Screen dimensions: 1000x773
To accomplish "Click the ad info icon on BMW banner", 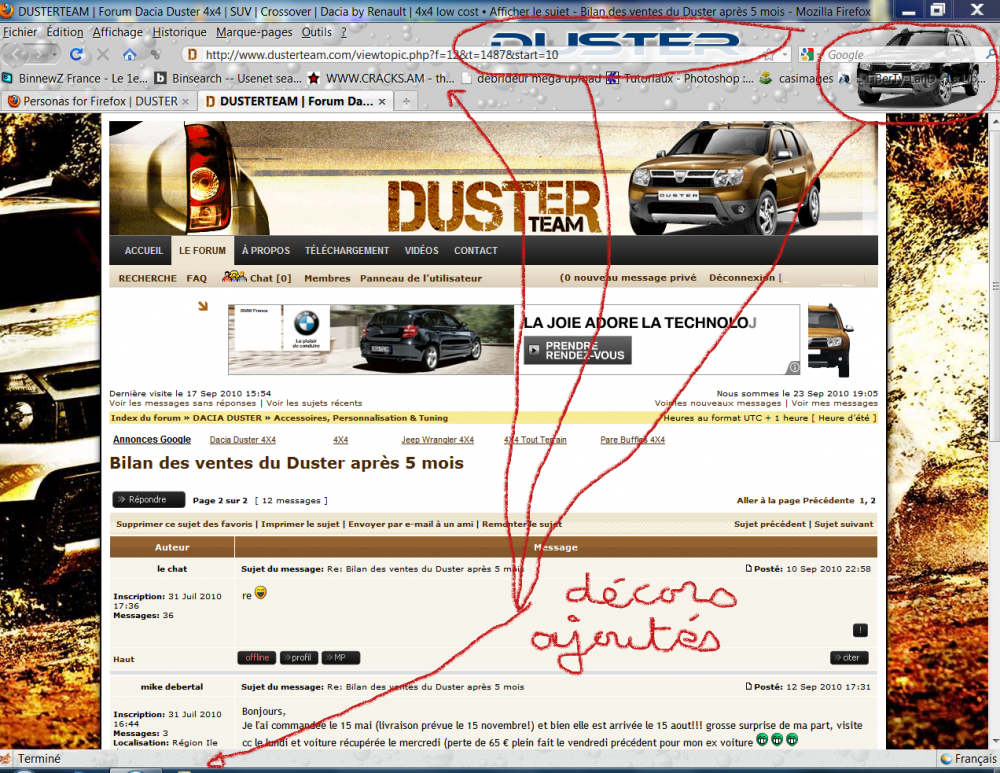I will 794,367.
